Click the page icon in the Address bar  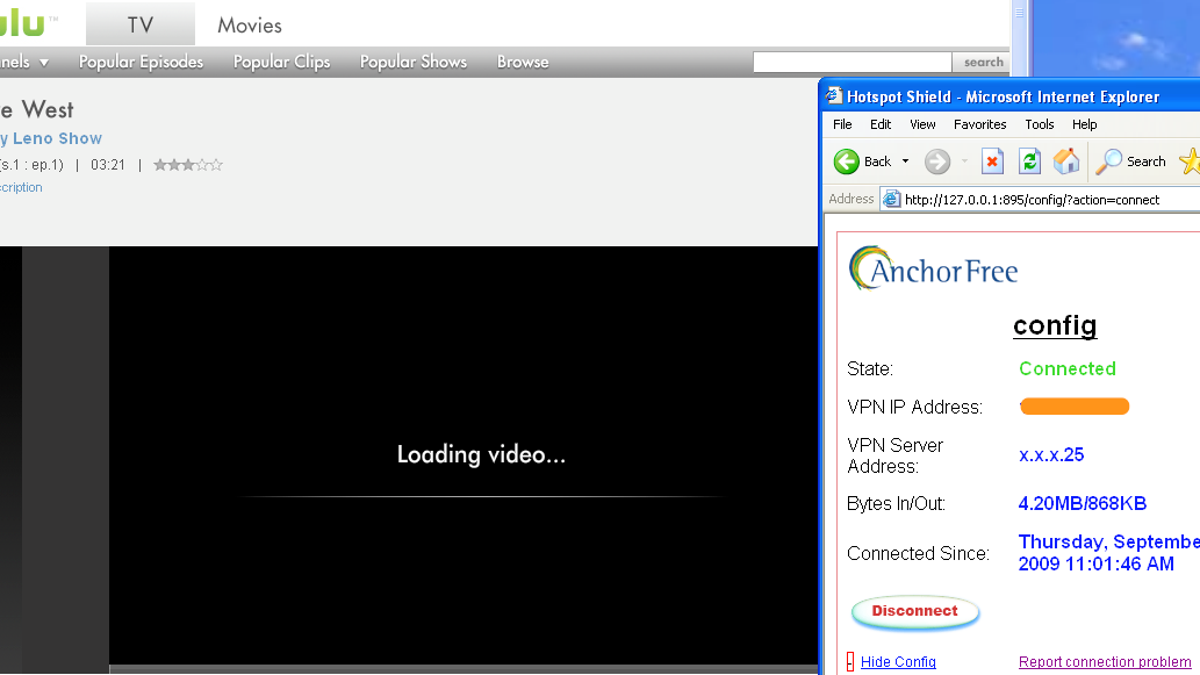coord(890,199)
